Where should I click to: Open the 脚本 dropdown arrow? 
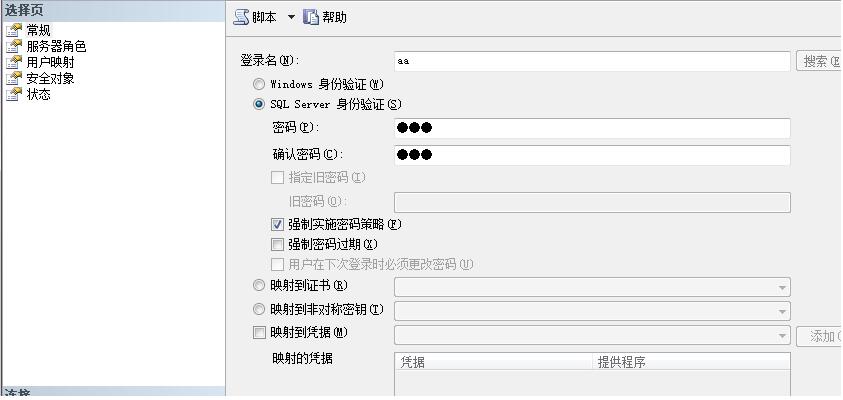click(291, 17)
